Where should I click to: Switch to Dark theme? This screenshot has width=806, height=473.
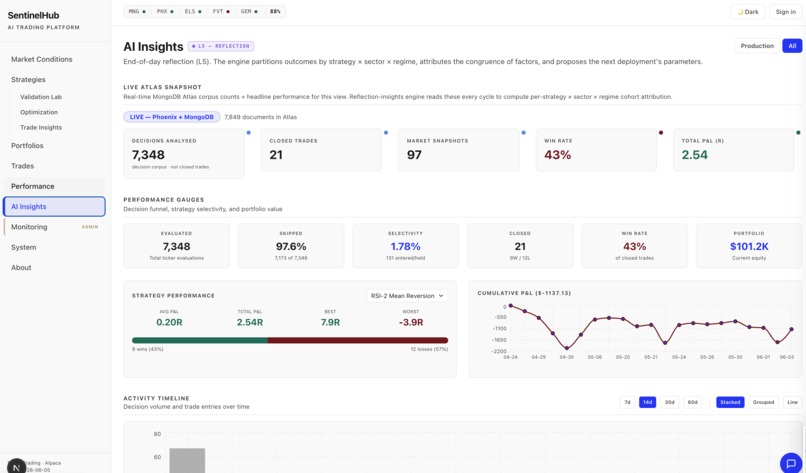(x=748, y=12)
